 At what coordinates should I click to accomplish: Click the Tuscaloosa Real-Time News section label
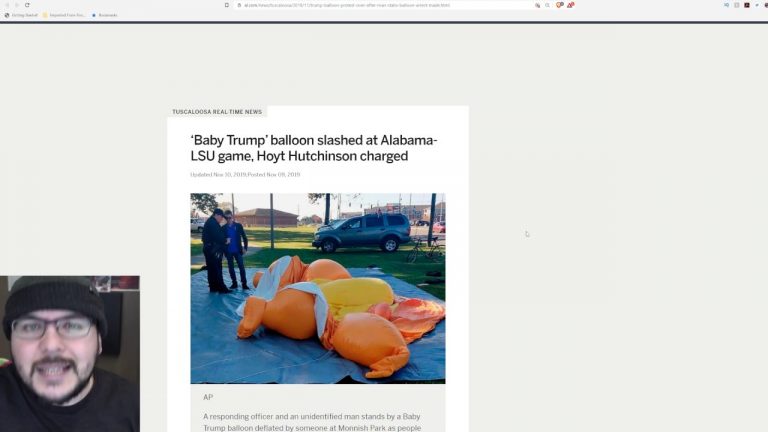217,112
